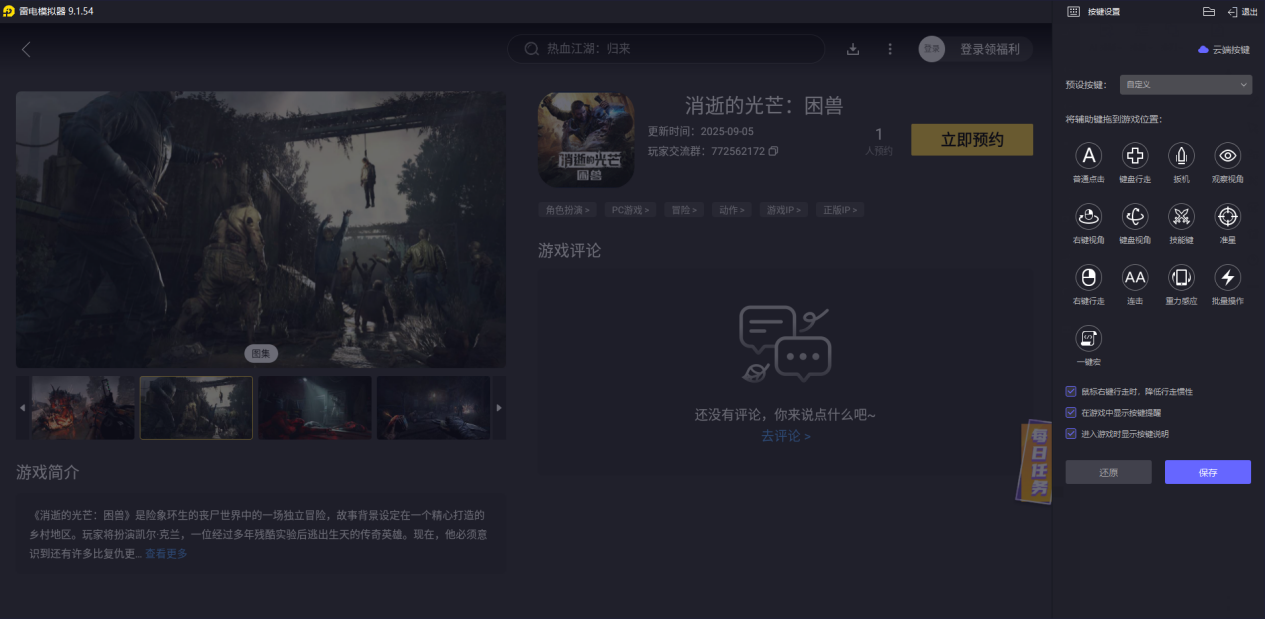
Task: Select the 右键行走 mouse movement icon
Action: 1088,277
